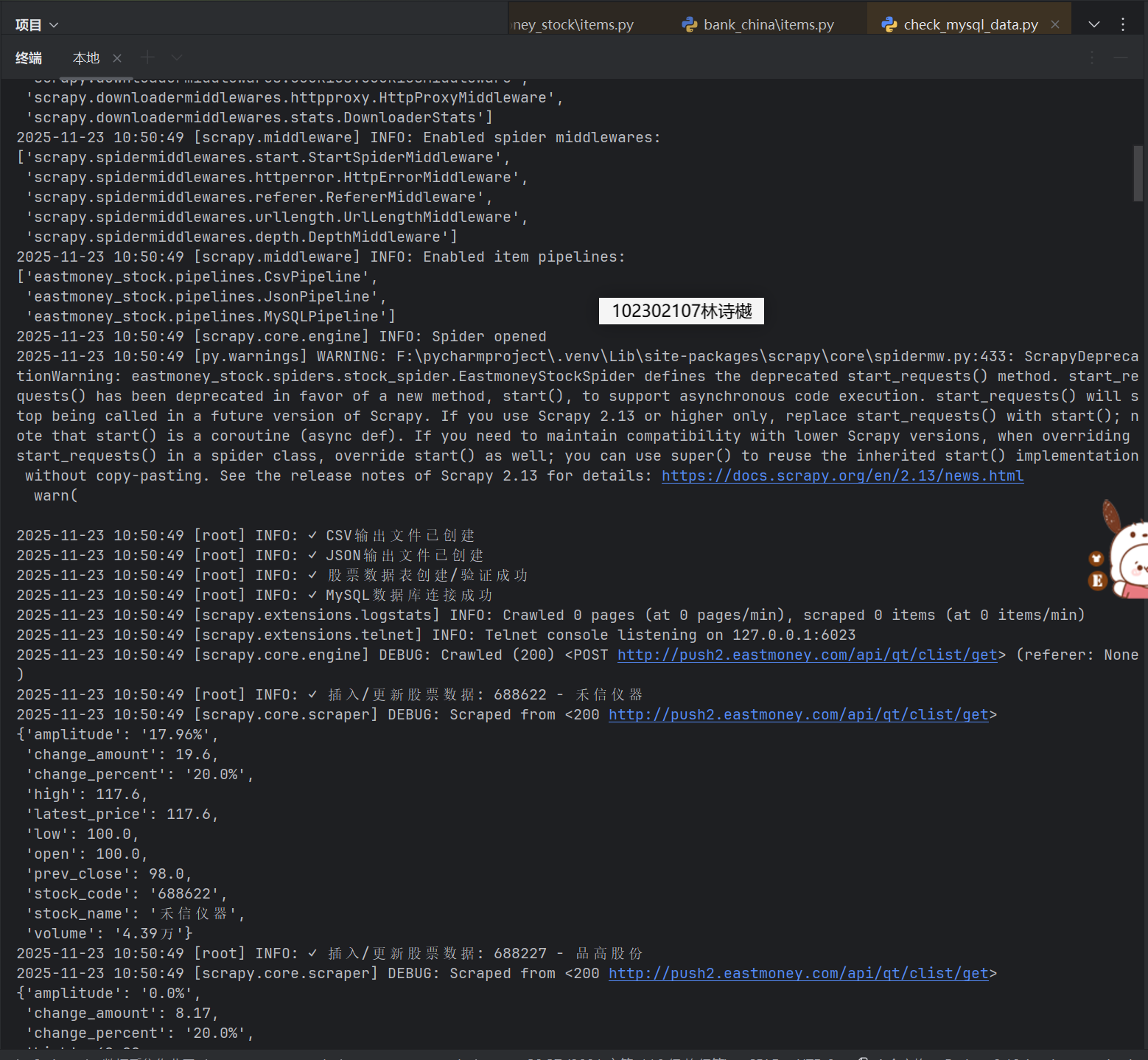Click the '插入/更新股票数据: 688622' log line
The image size is (1148, 1060).
click(x=330, y=694)
